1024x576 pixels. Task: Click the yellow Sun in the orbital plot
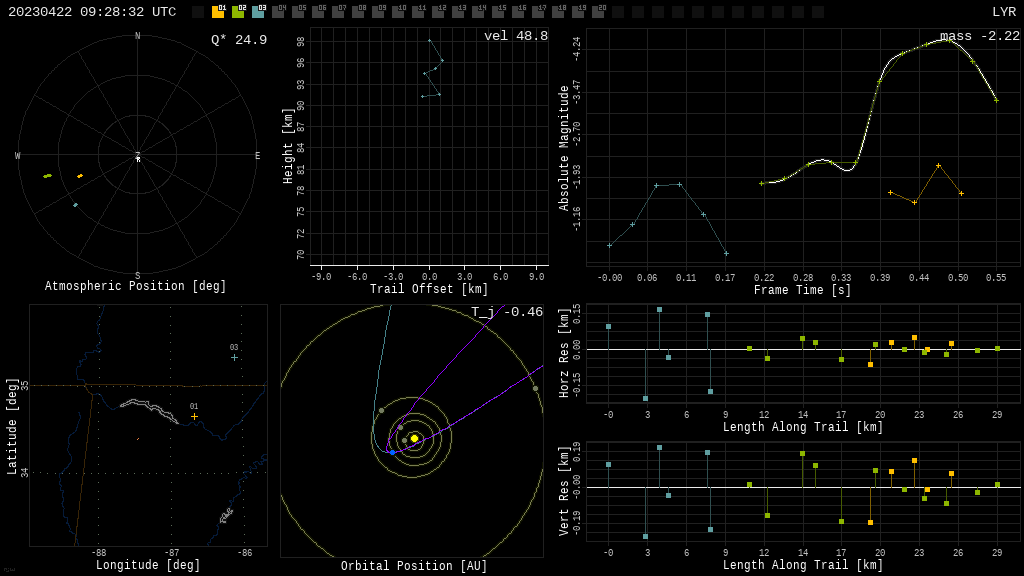coord(414,438)
